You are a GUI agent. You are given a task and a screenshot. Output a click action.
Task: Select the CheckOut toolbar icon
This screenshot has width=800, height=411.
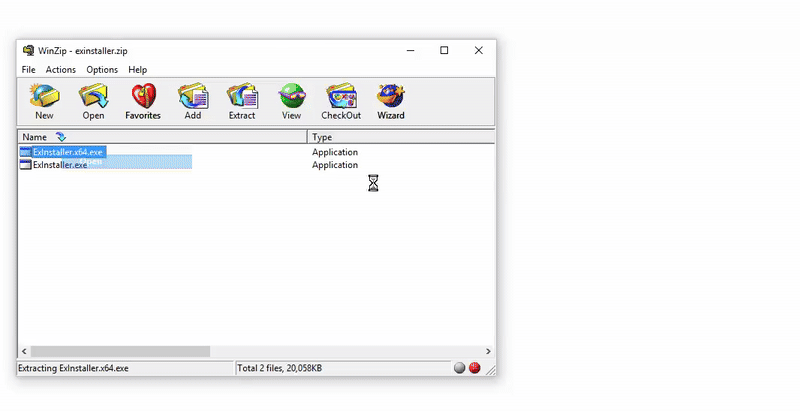[341, 100]
